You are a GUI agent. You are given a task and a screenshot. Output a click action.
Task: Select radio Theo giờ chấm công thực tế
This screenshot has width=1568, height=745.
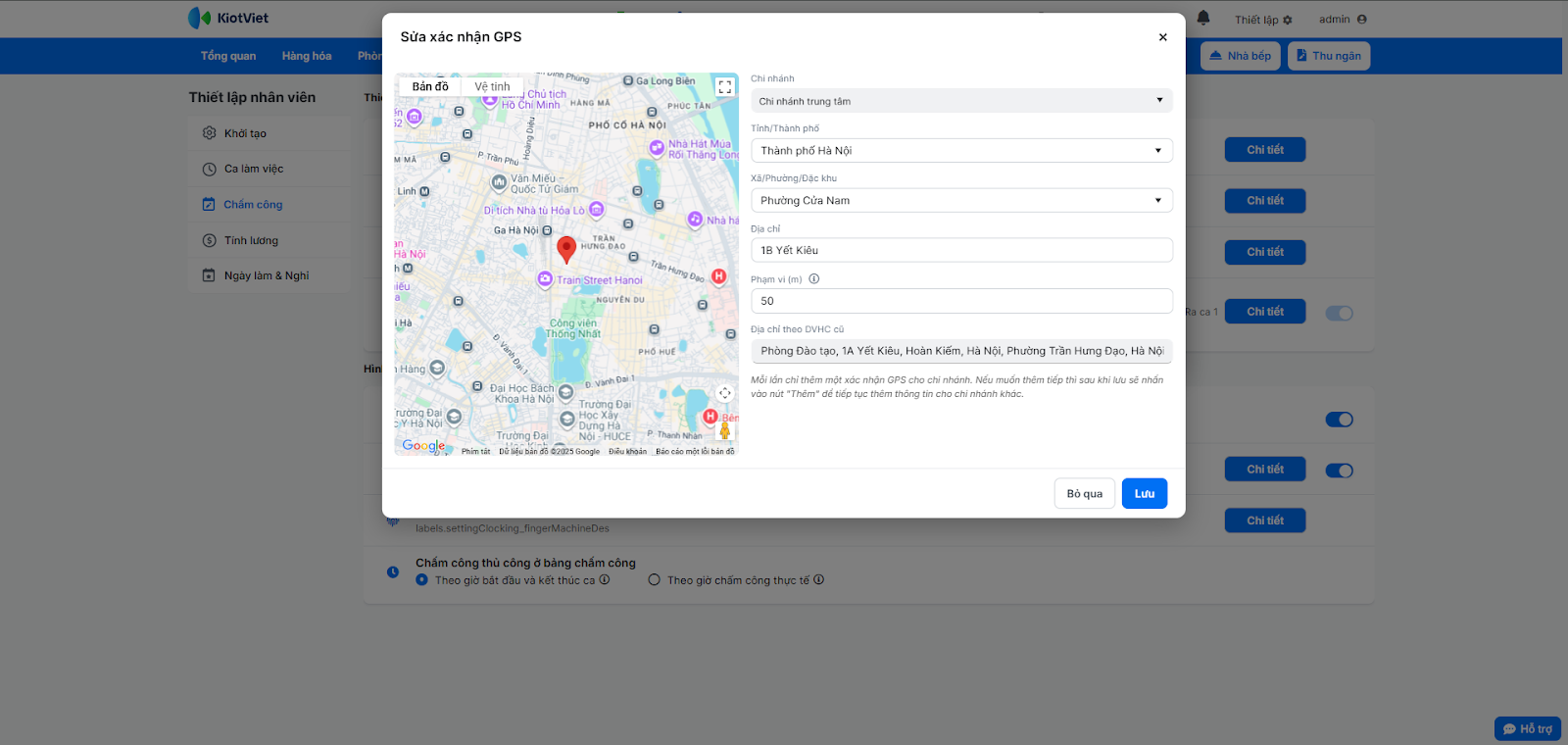[655, 580]
